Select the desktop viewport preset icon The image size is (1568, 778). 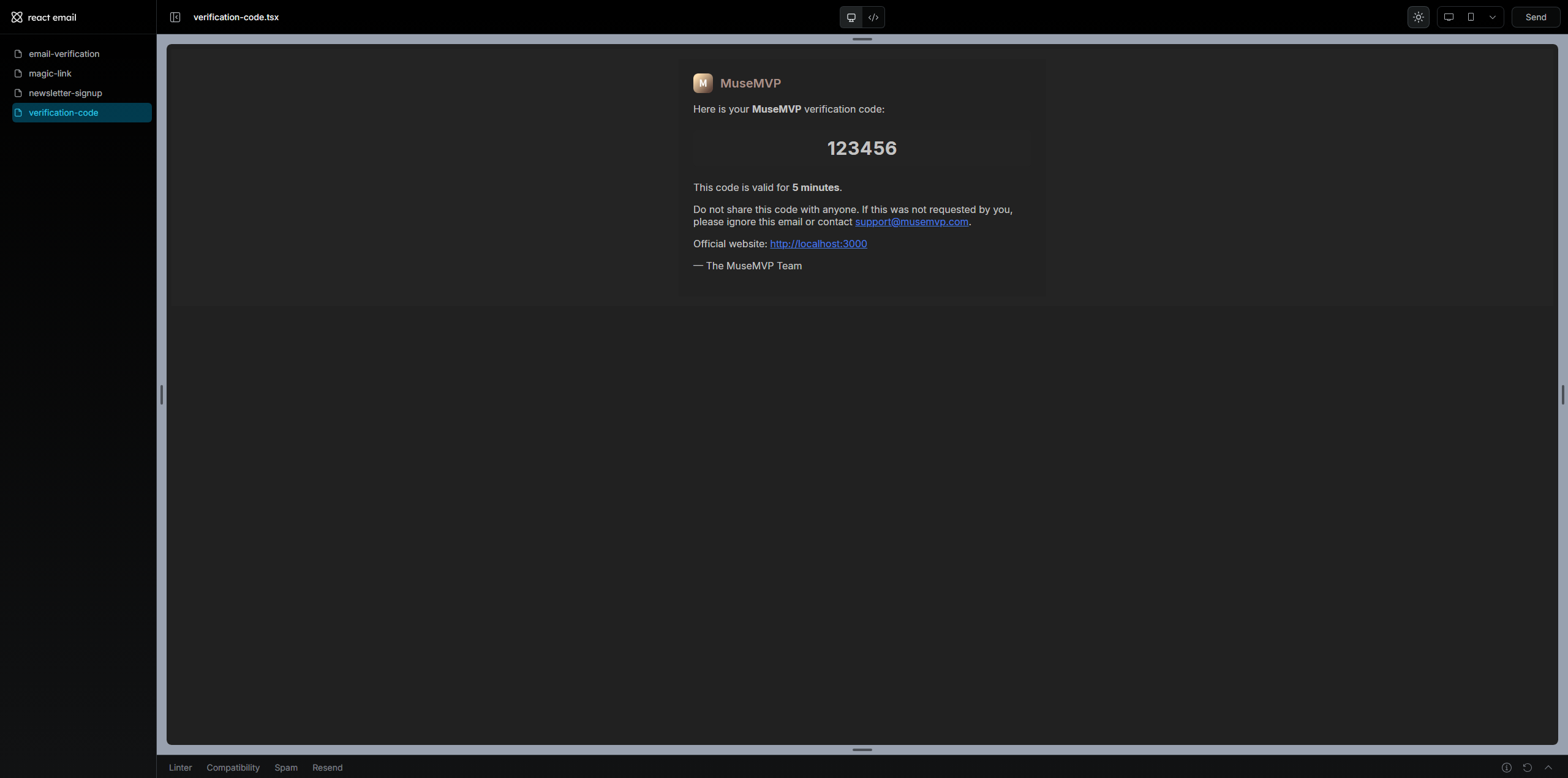[1449, 17]
